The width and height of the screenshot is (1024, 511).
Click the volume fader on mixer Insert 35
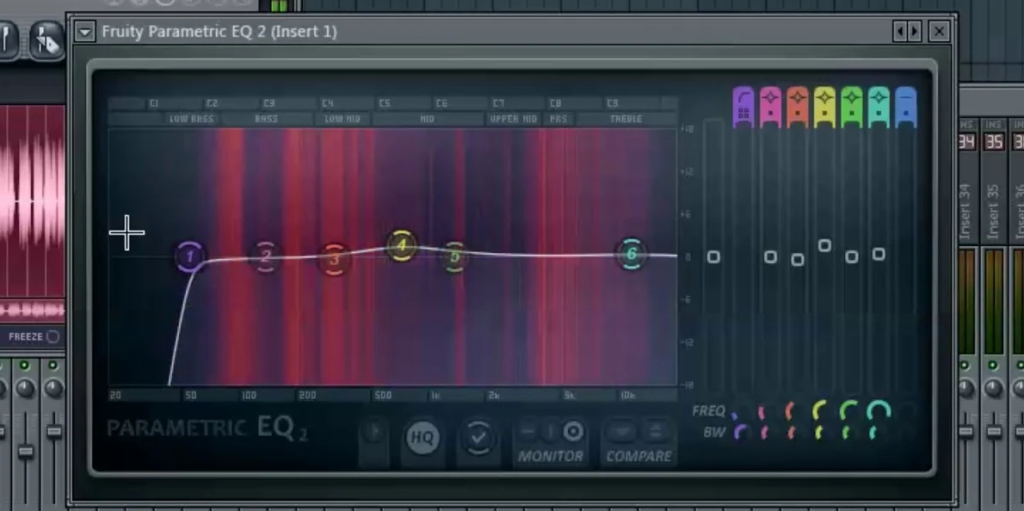(994, 432)
